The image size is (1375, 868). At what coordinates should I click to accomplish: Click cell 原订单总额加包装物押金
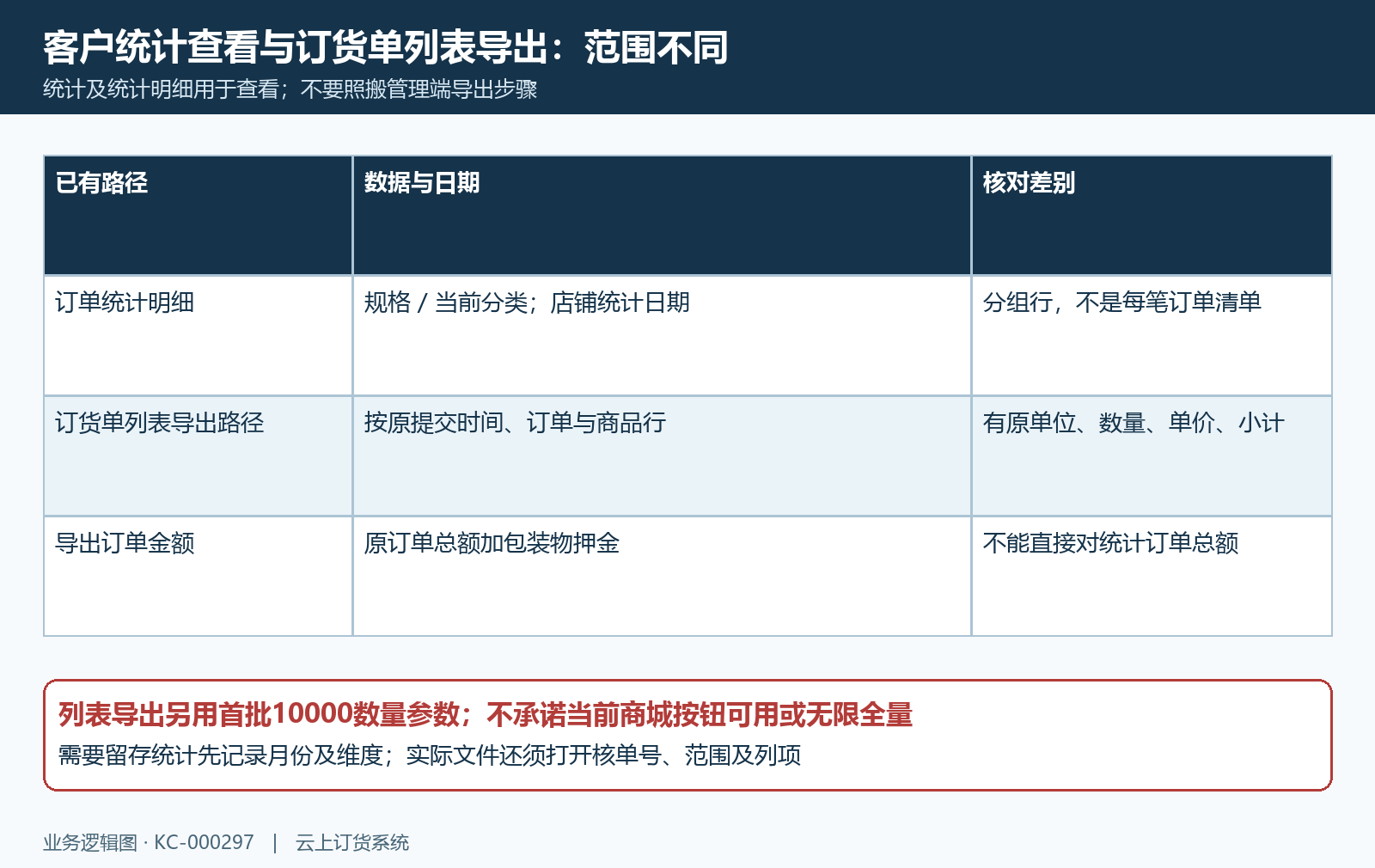662,576
